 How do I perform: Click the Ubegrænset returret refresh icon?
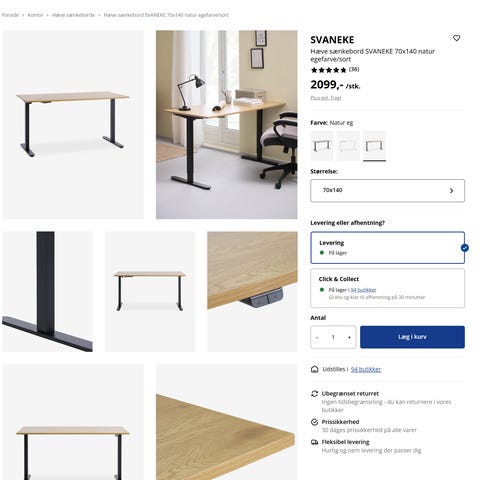(314, 394)
